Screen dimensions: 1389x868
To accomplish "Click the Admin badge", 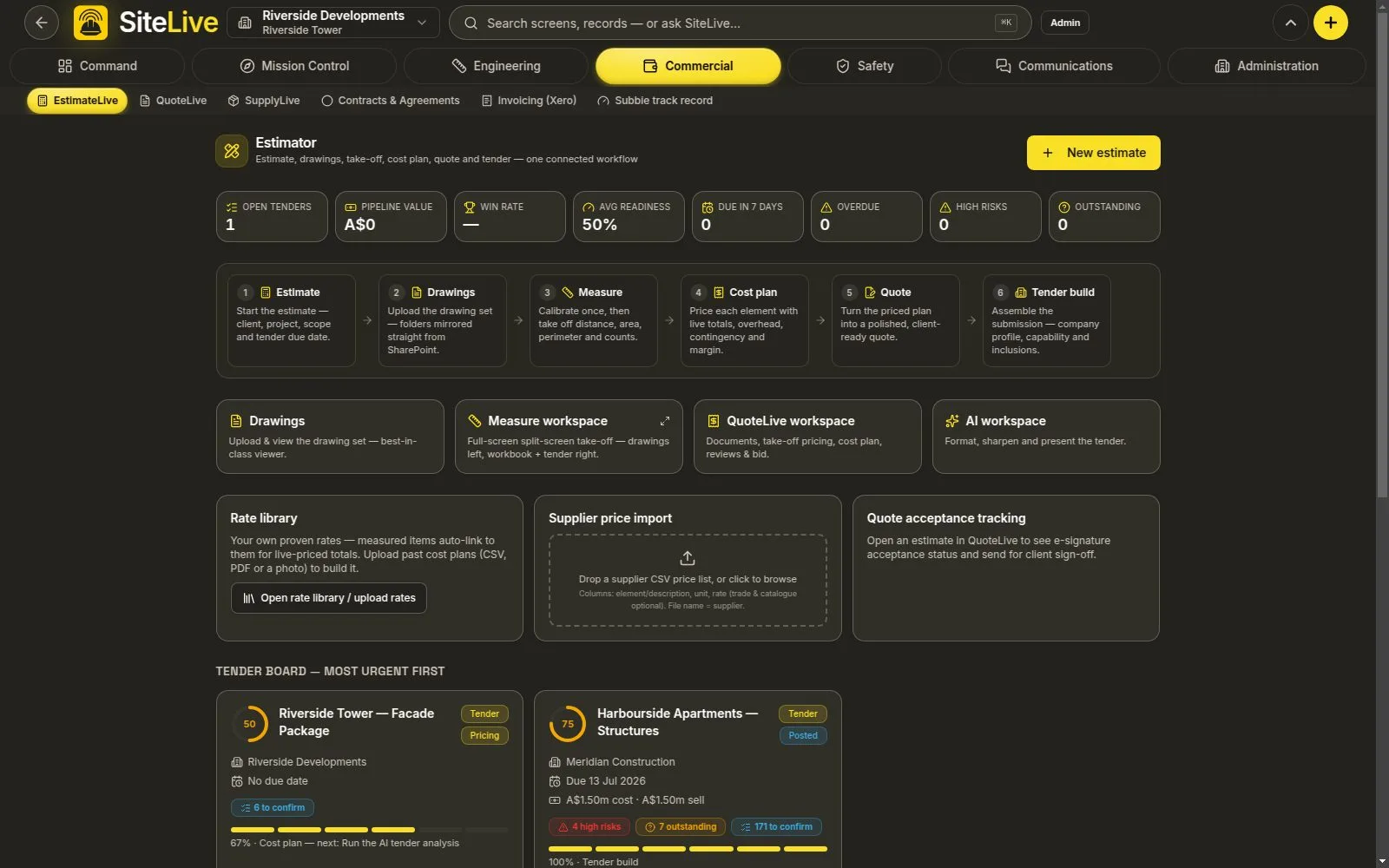I will 1065,23.
